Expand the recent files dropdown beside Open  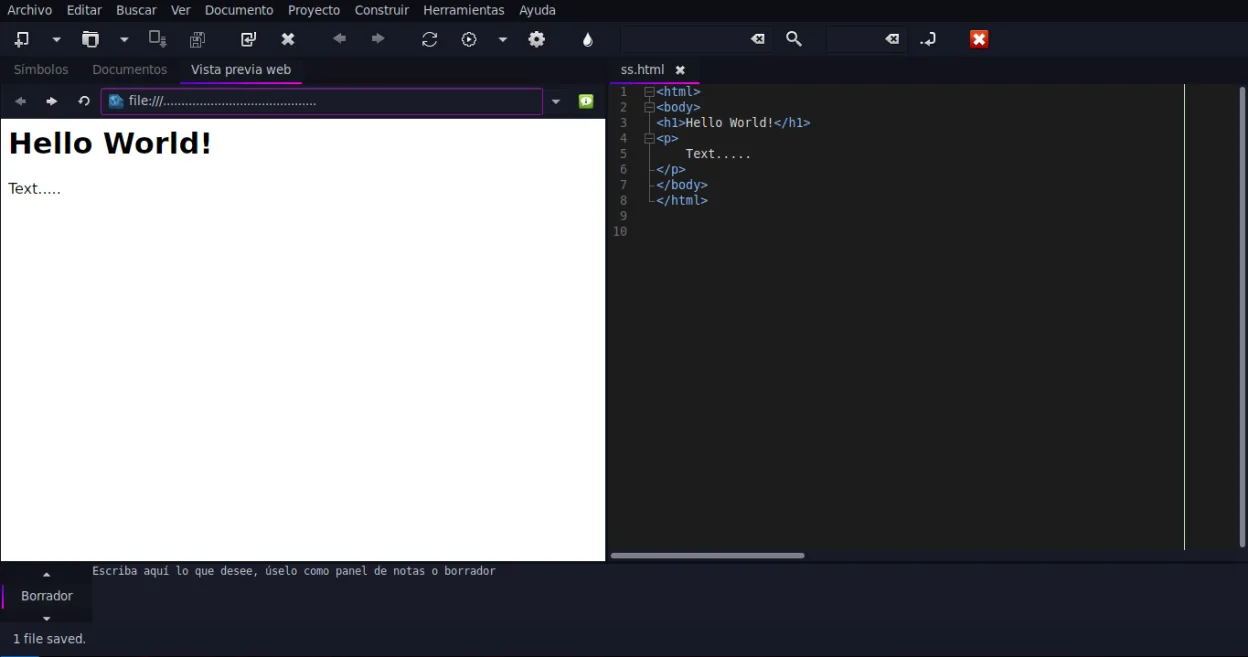click(x=124, y=40)
